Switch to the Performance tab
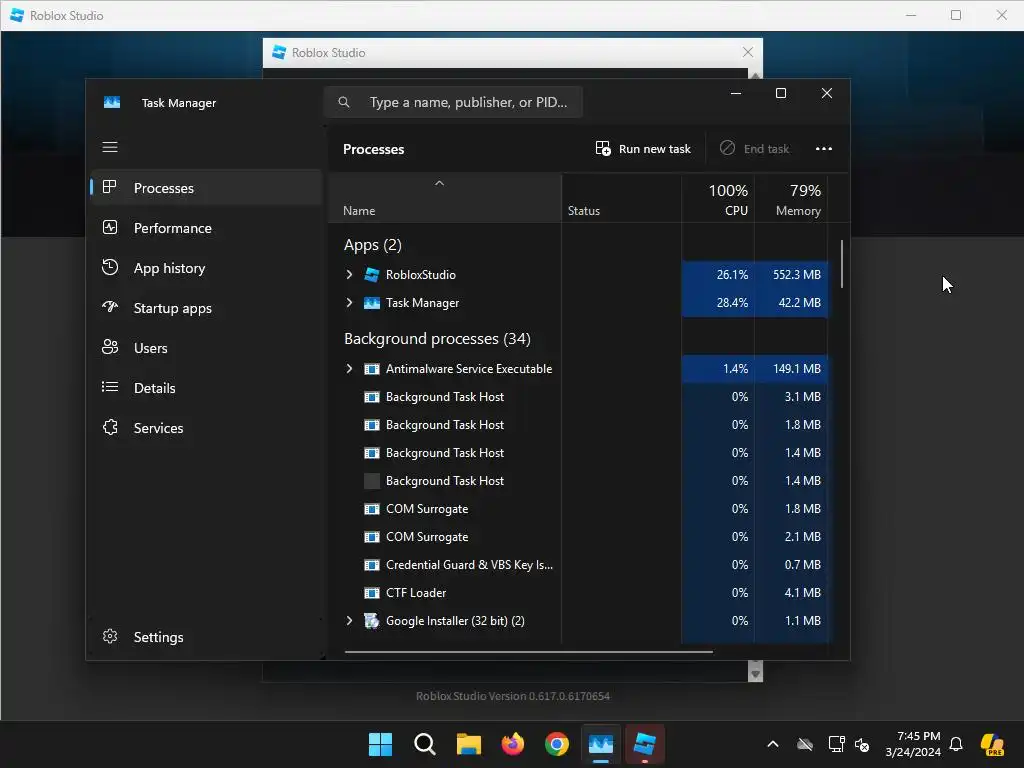Screen dimensions: 1024x768 (206, 228)
